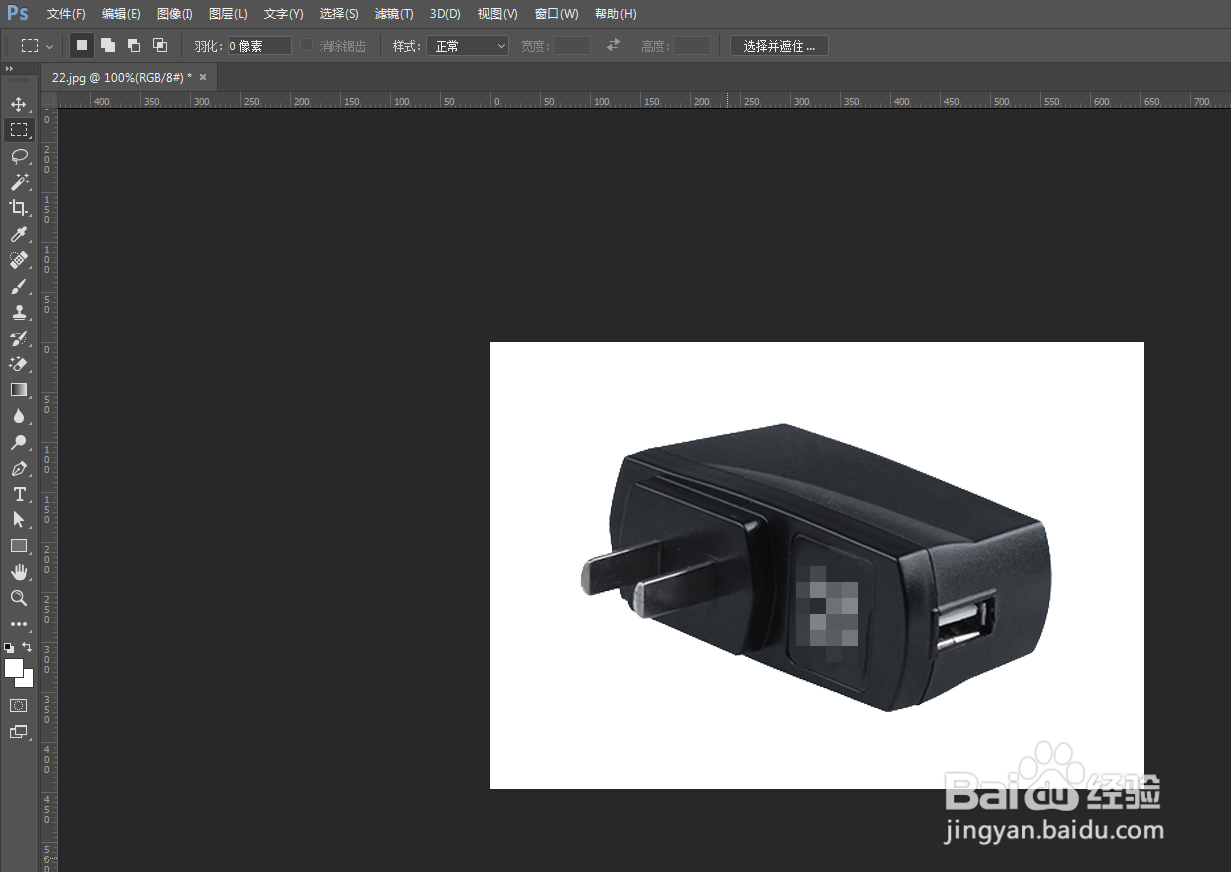
Task: Select the Clone Stamp tool
Action: point(18,312)
